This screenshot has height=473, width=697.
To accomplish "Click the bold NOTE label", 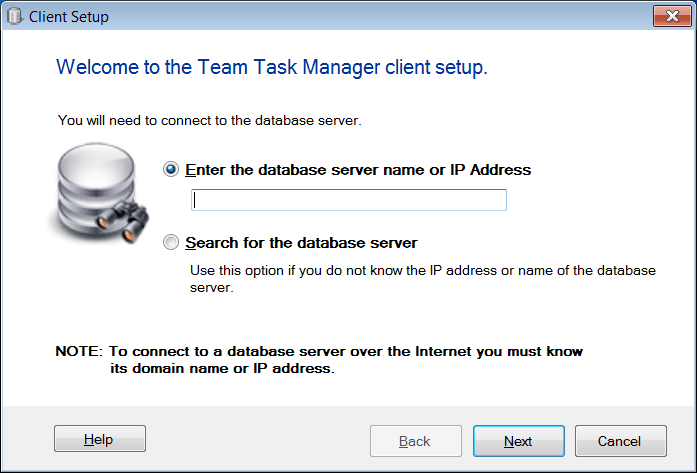I will [78, 352].
